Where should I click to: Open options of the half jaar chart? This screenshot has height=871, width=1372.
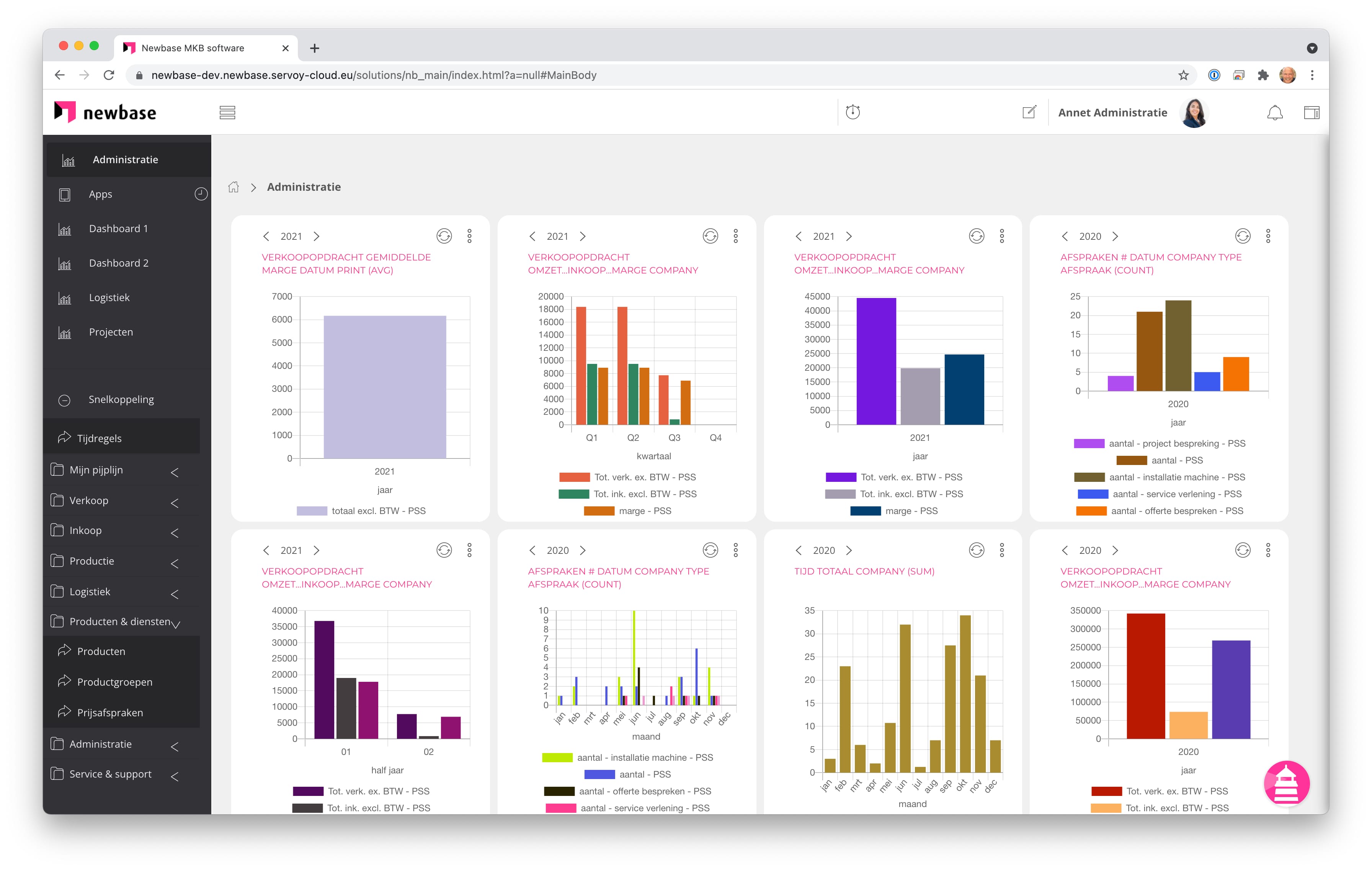pyautogui.click(x=469, y=550)
